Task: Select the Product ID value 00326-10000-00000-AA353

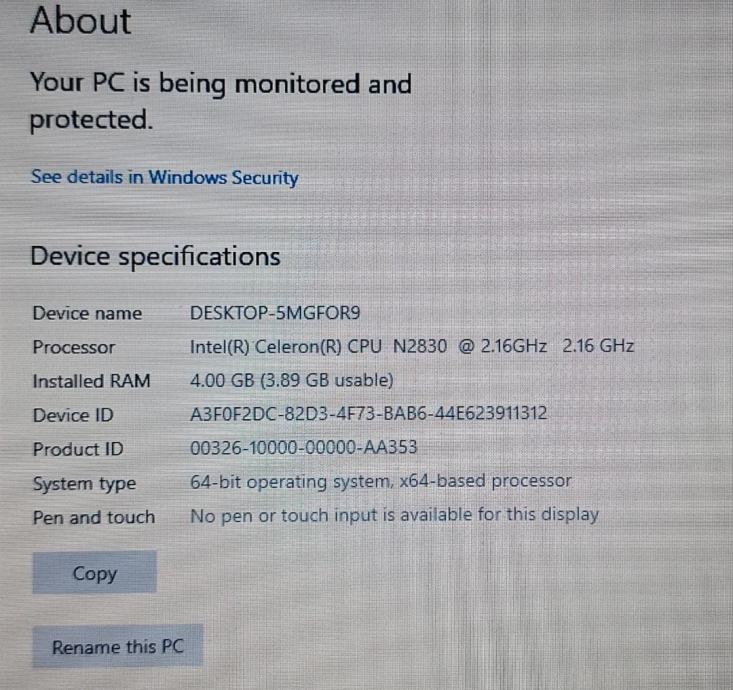Action: pos(303,448)
